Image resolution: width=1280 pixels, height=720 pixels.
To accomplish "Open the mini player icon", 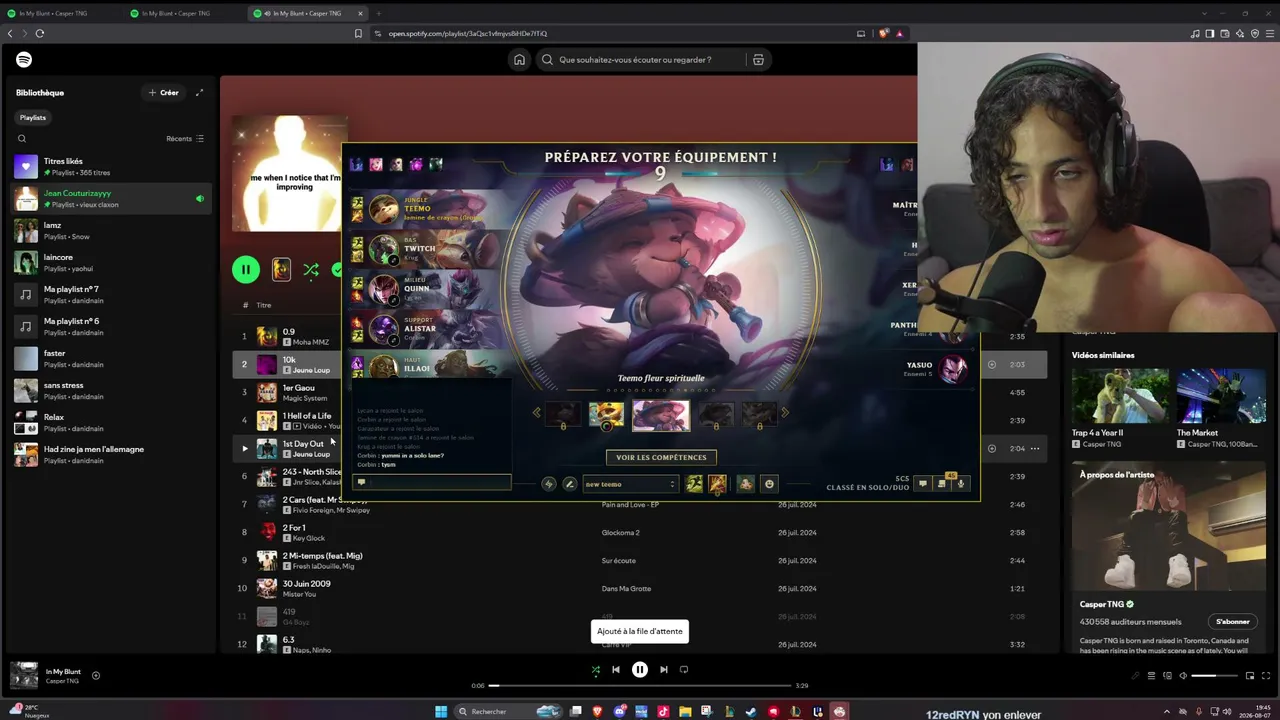I will 1250,676.
